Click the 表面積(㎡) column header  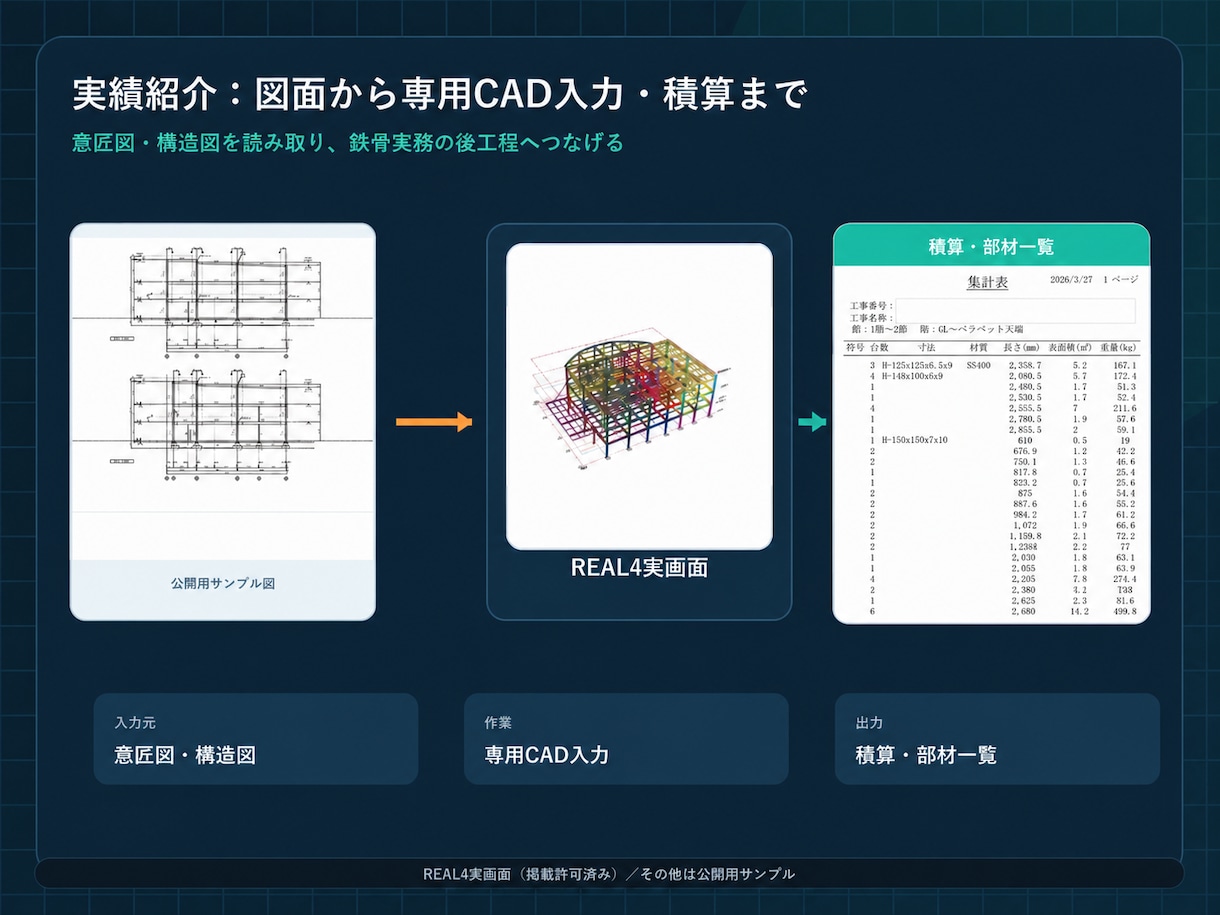[1070, 347]
